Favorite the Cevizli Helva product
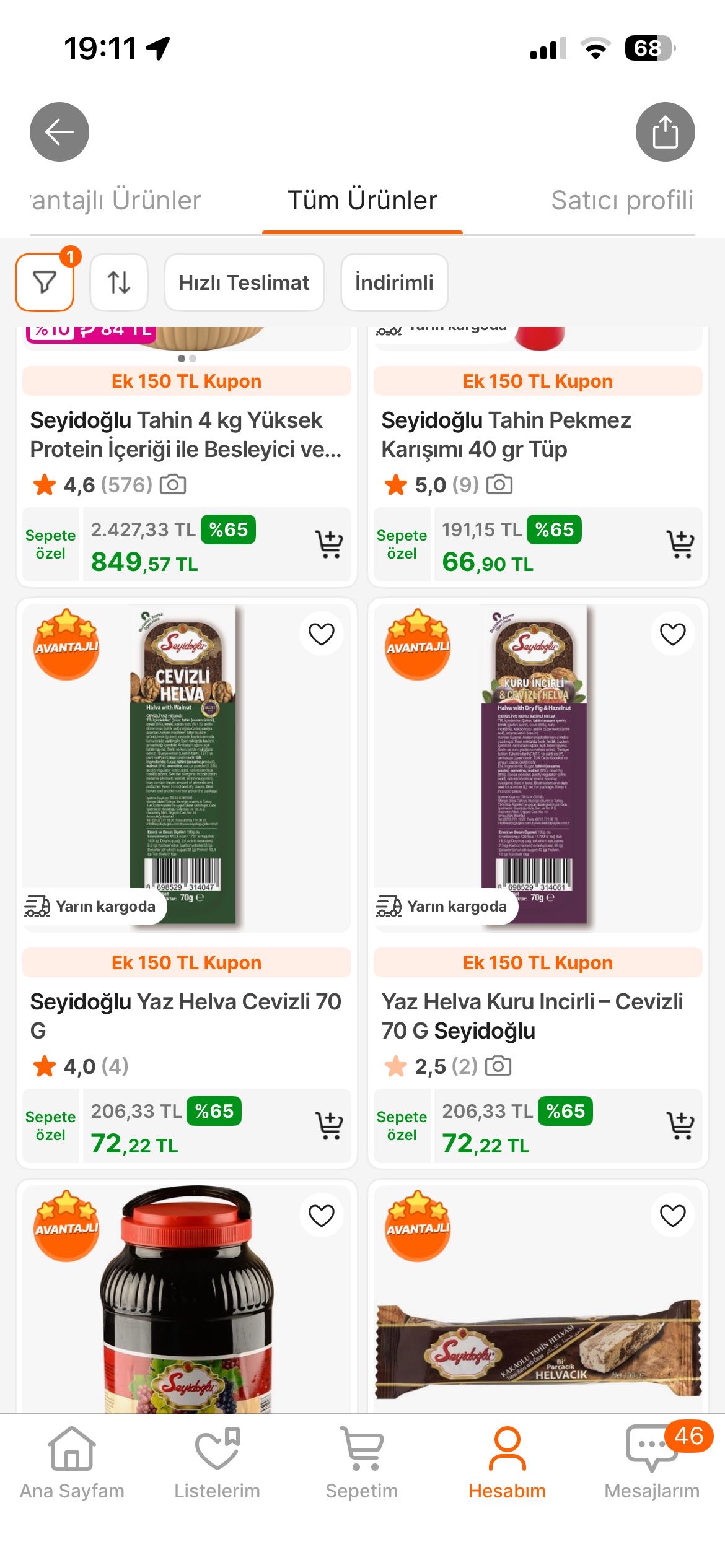 (x=321, y=634)
